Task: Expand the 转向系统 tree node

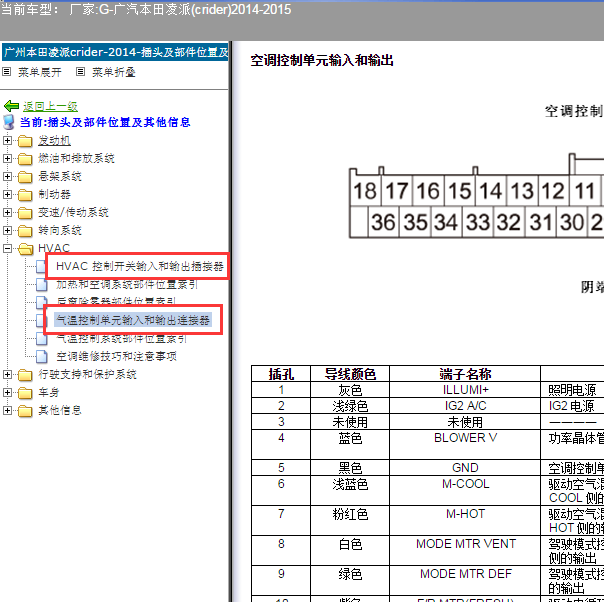Action: click(7, 230)
